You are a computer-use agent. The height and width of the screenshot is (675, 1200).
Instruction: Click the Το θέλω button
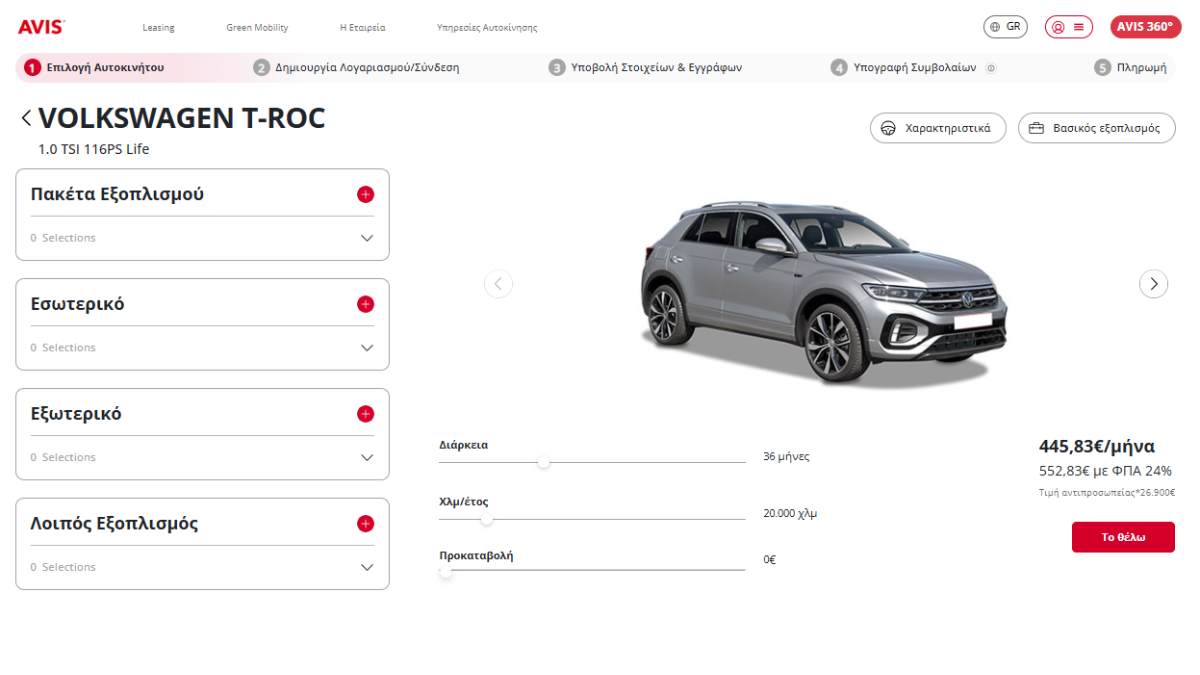pyautogui.click(x=1123, y=537)
